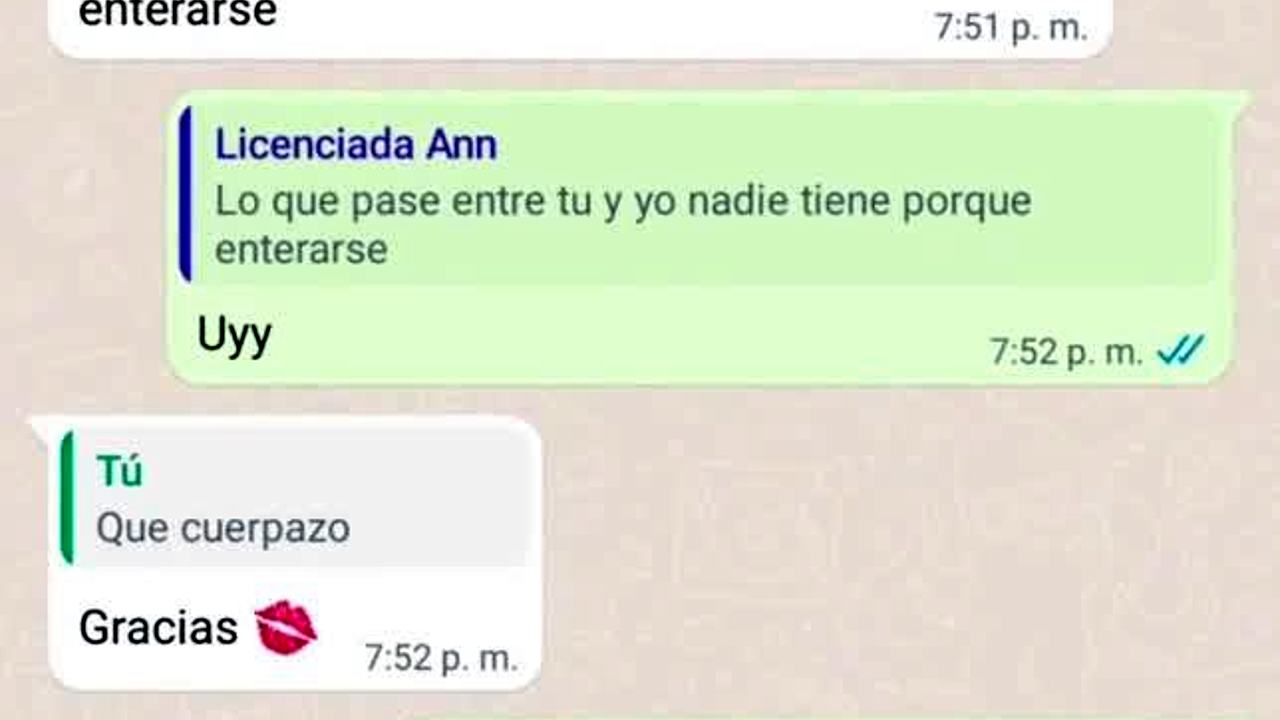The width and height of the screenshot is (1280, 720).
Task: Click the kiss lips emoji
Action: (285, 628)
